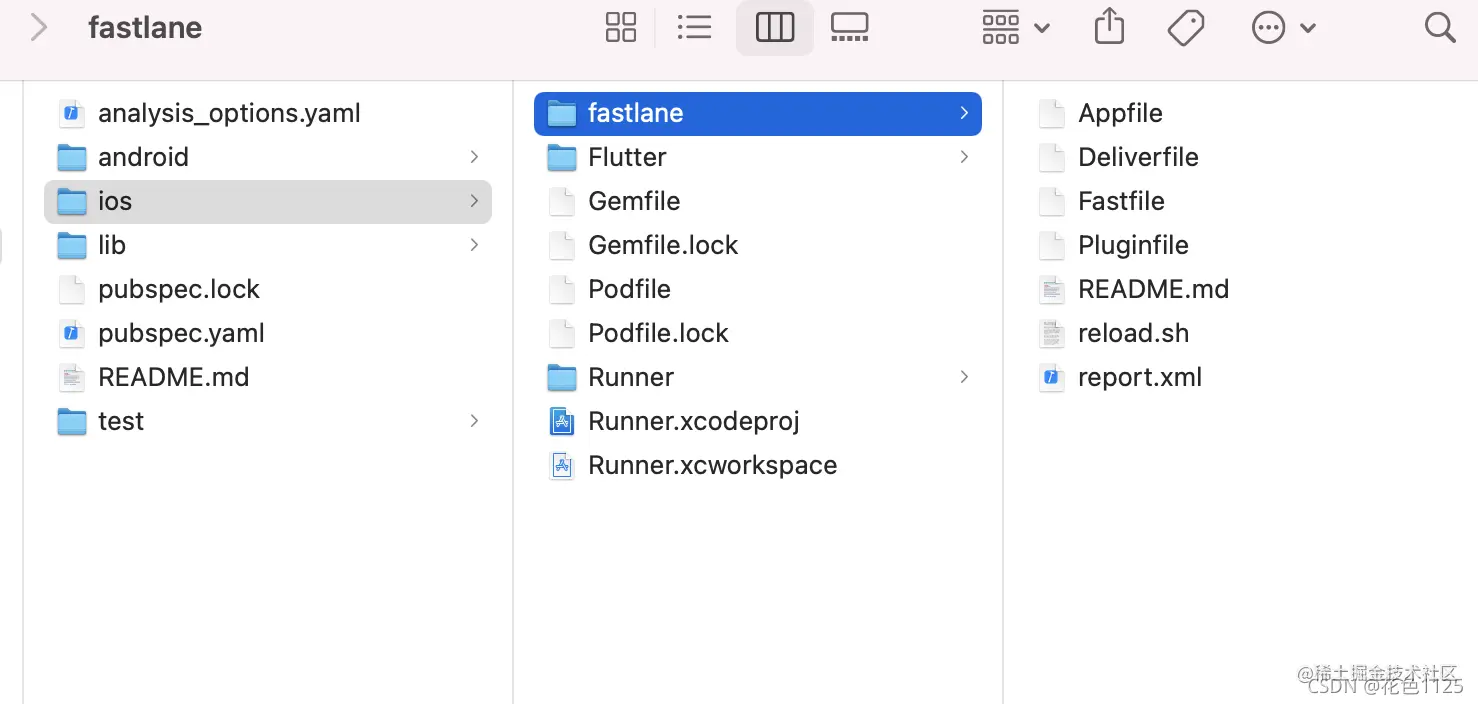Expand the test folder chevron
1478x704 pixels.
(x=474, y=421)
